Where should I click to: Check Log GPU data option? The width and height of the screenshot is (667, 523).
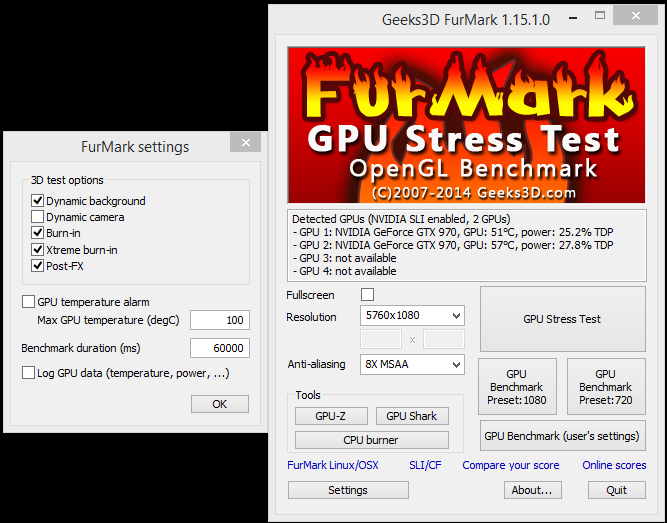click(29, 373)
